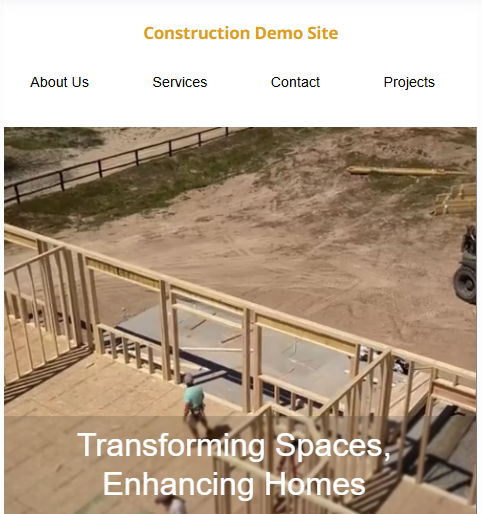Image resolution: width=482 pixels, height=514 pixels.
Task: Click the word "Demo" in the header title
Action: click(x=278, y=33)
